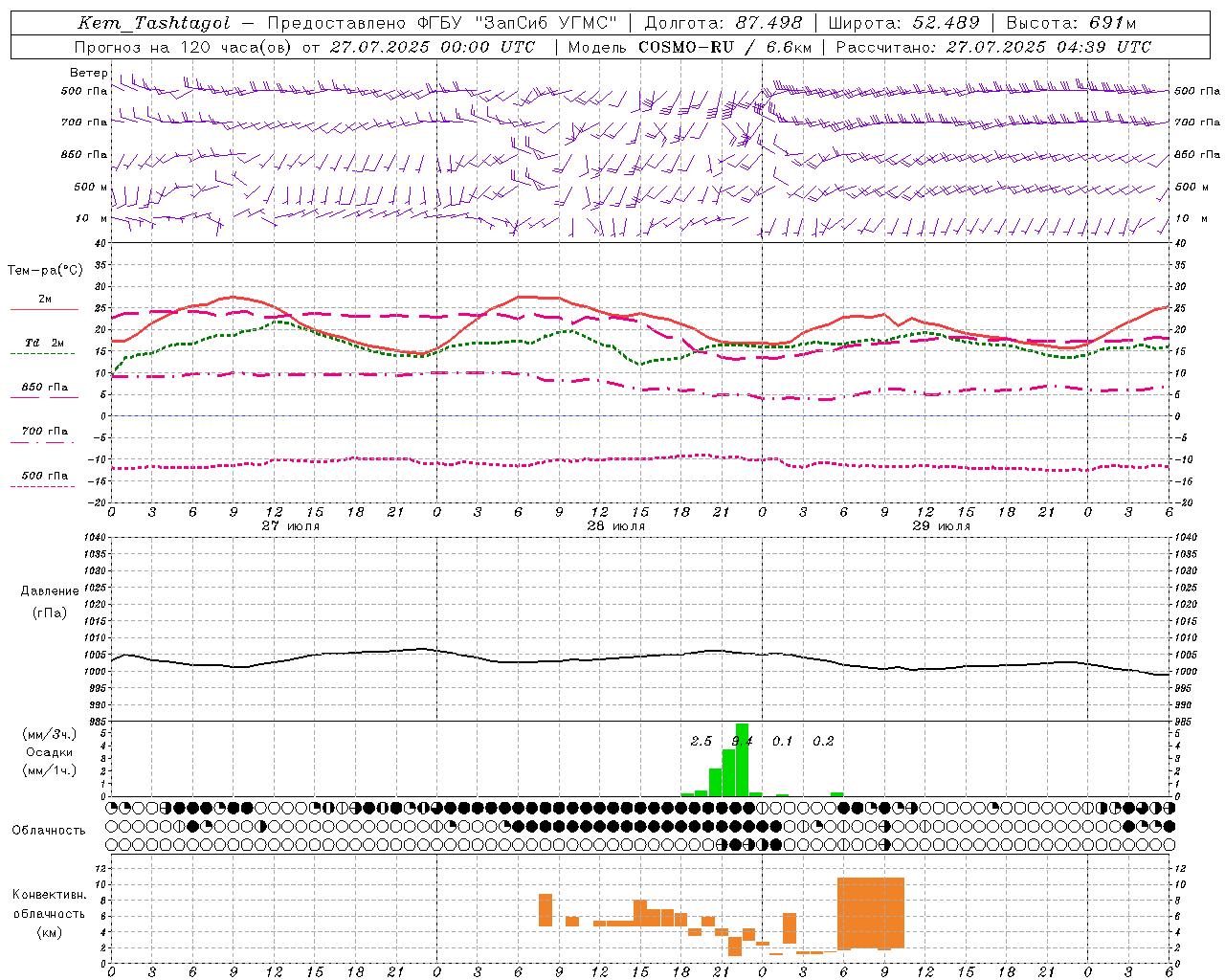Screen dimensions: 1225x980
Task: Click the 9.4 precipitation total value
Action: [x=743, y=741]
